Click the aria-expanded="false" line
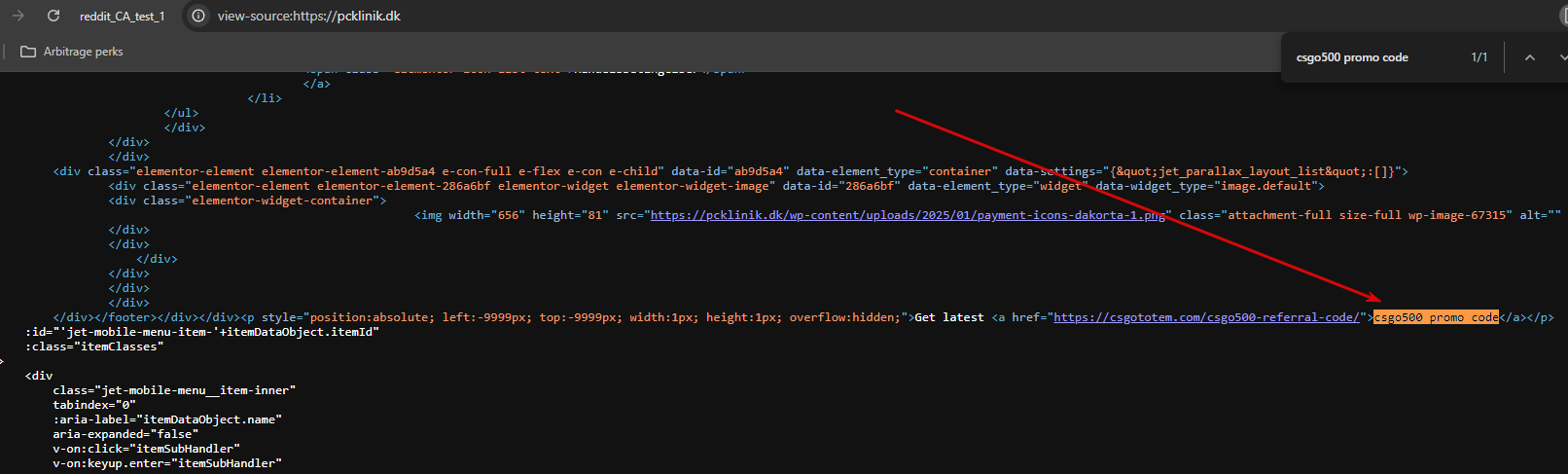The height and width of the screenshot is (474, 1568). point(125,434)
